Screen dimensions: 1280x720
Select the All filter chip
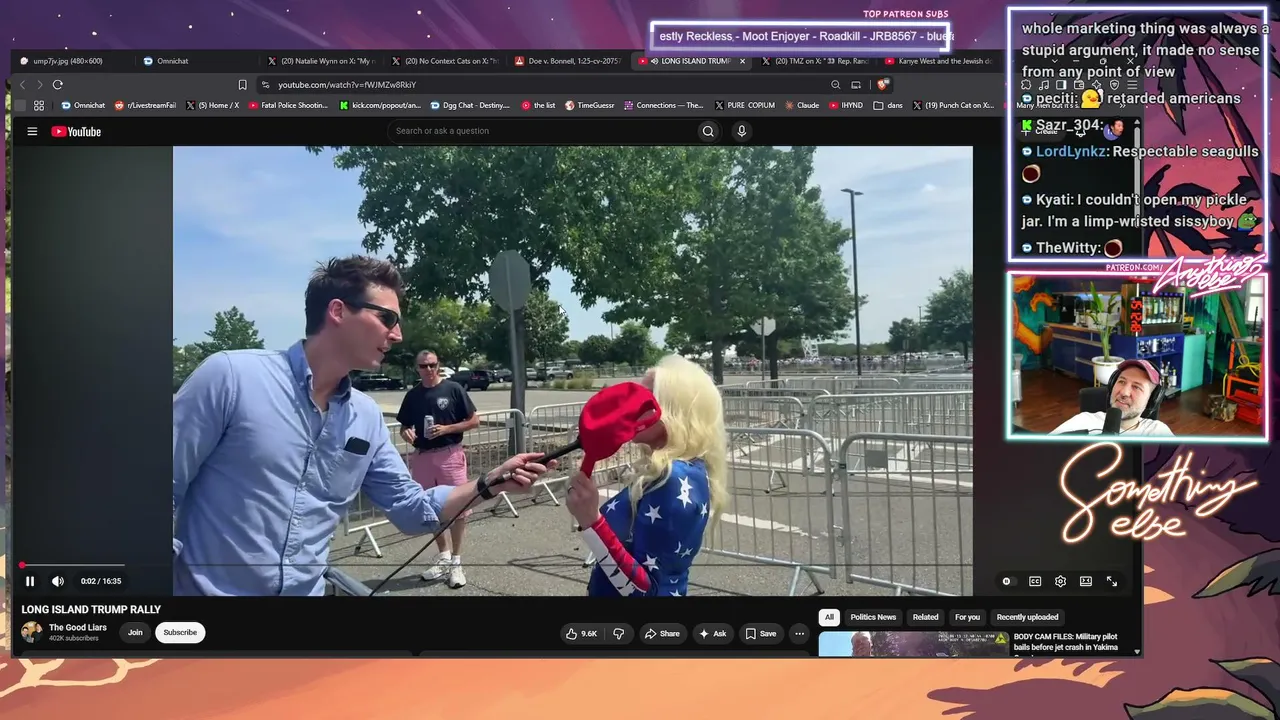[x=829, y=617]
